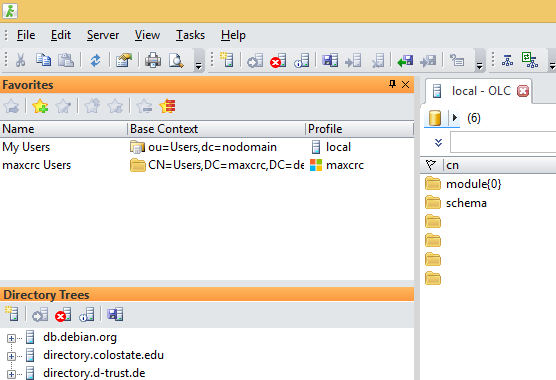The image size is (556, 380).
Task: Expand the db.debian.org tree node
Action: pos(11,338)
